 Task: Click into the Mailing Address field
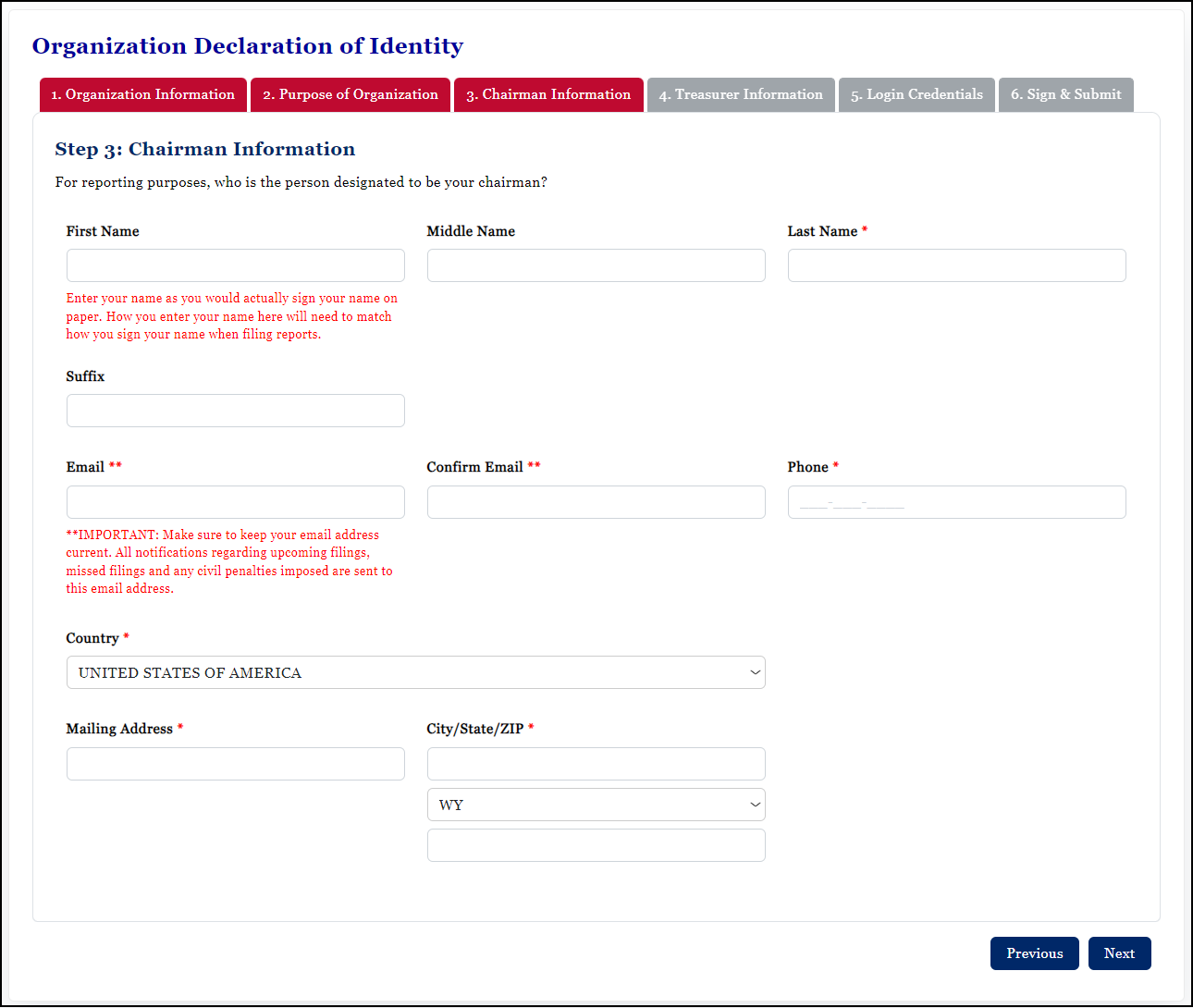(x=235, y=764)
